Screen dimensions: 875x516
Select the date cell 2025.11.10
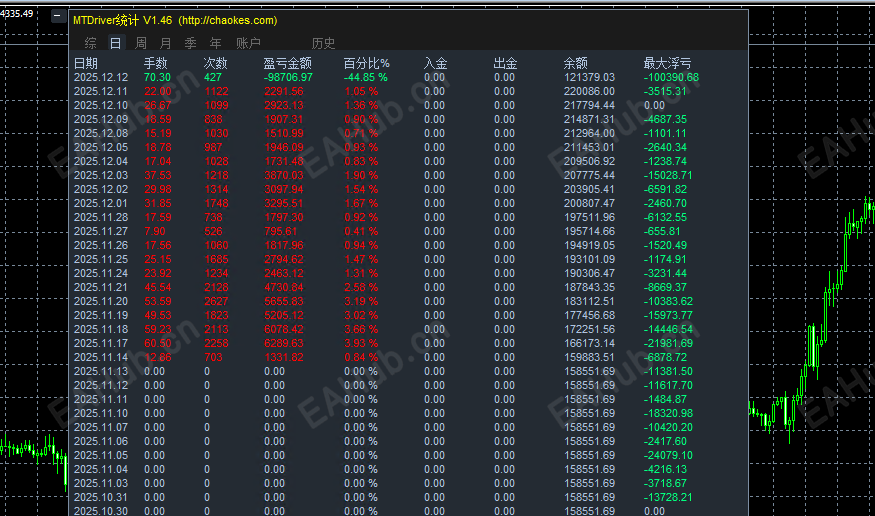pos(101,413)
